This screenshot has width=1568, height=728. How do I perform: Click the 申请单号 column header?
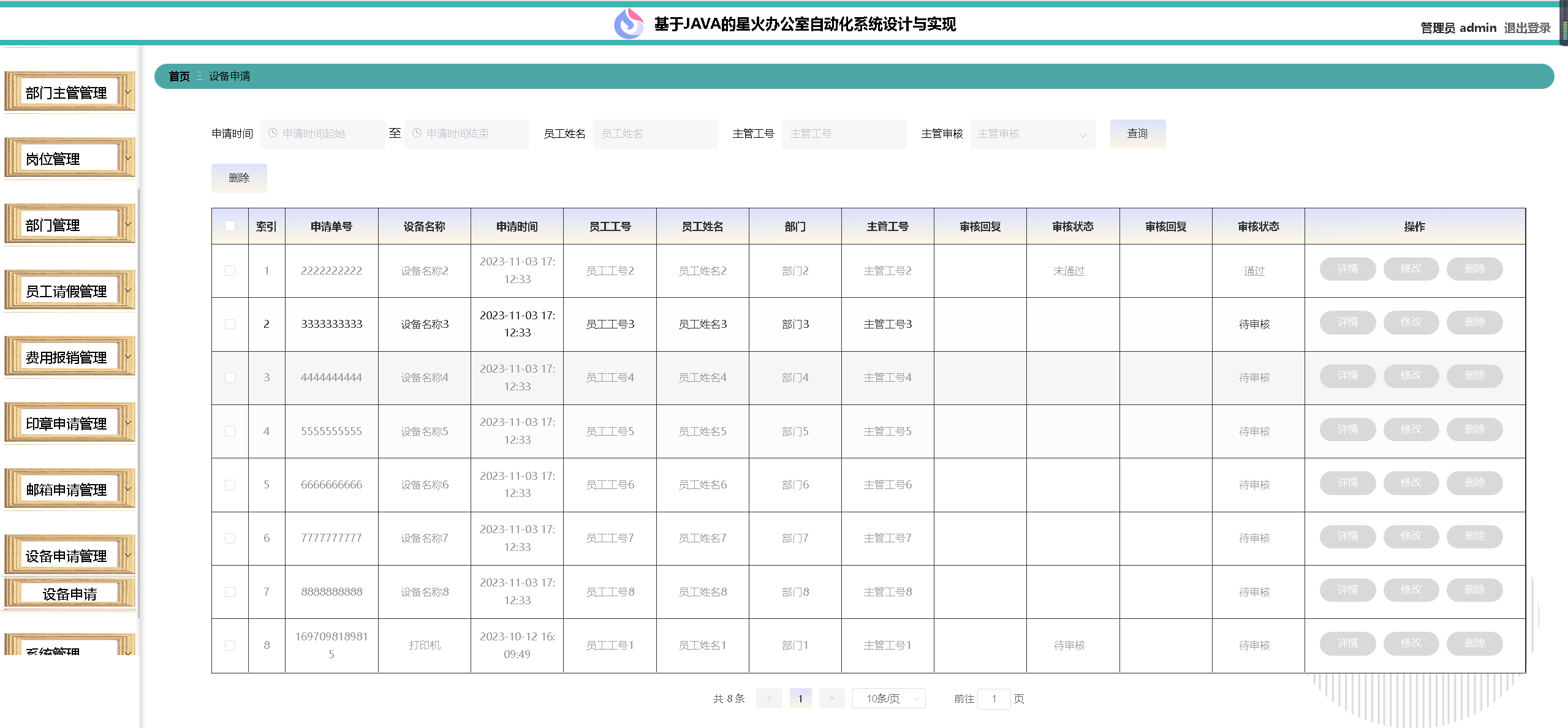tap(331, 227)
